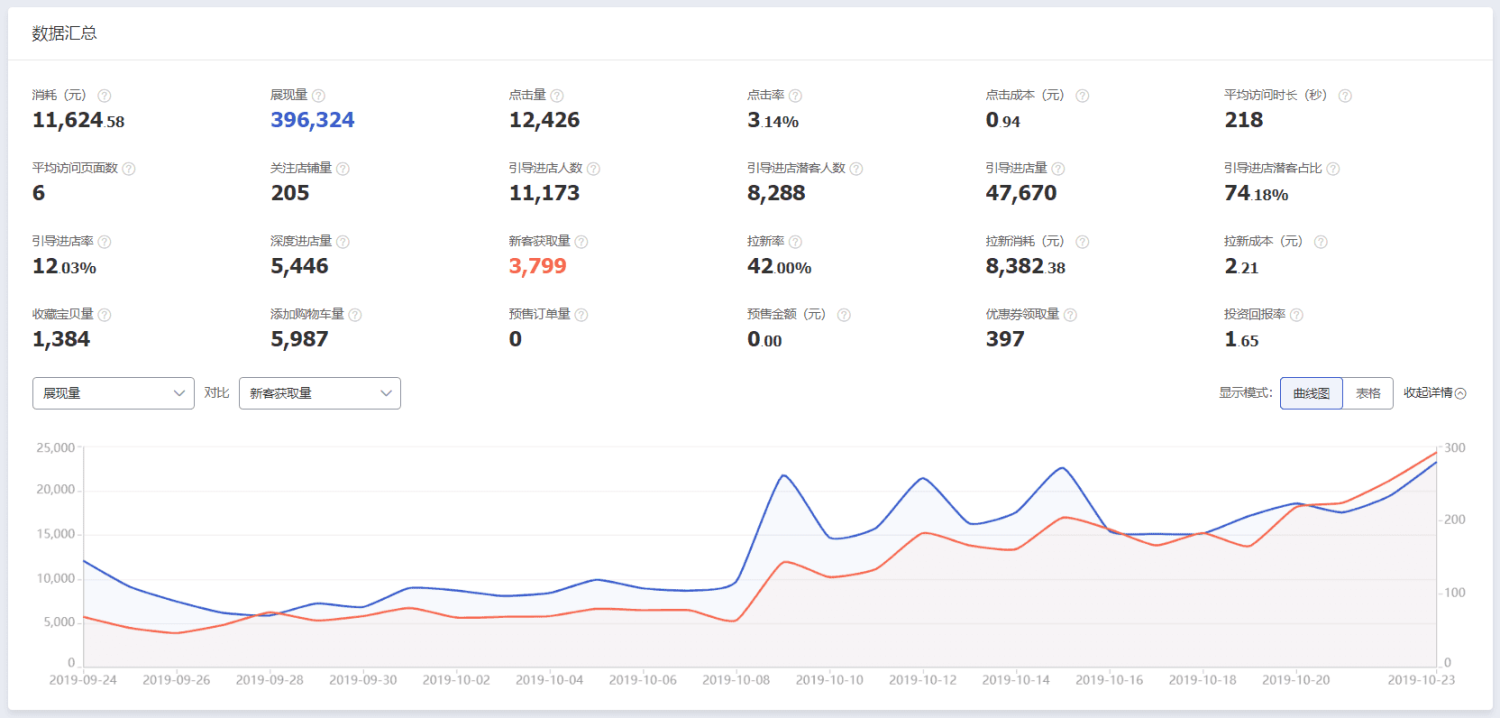Click help icon next to 消耗（元）

(104, 96)
